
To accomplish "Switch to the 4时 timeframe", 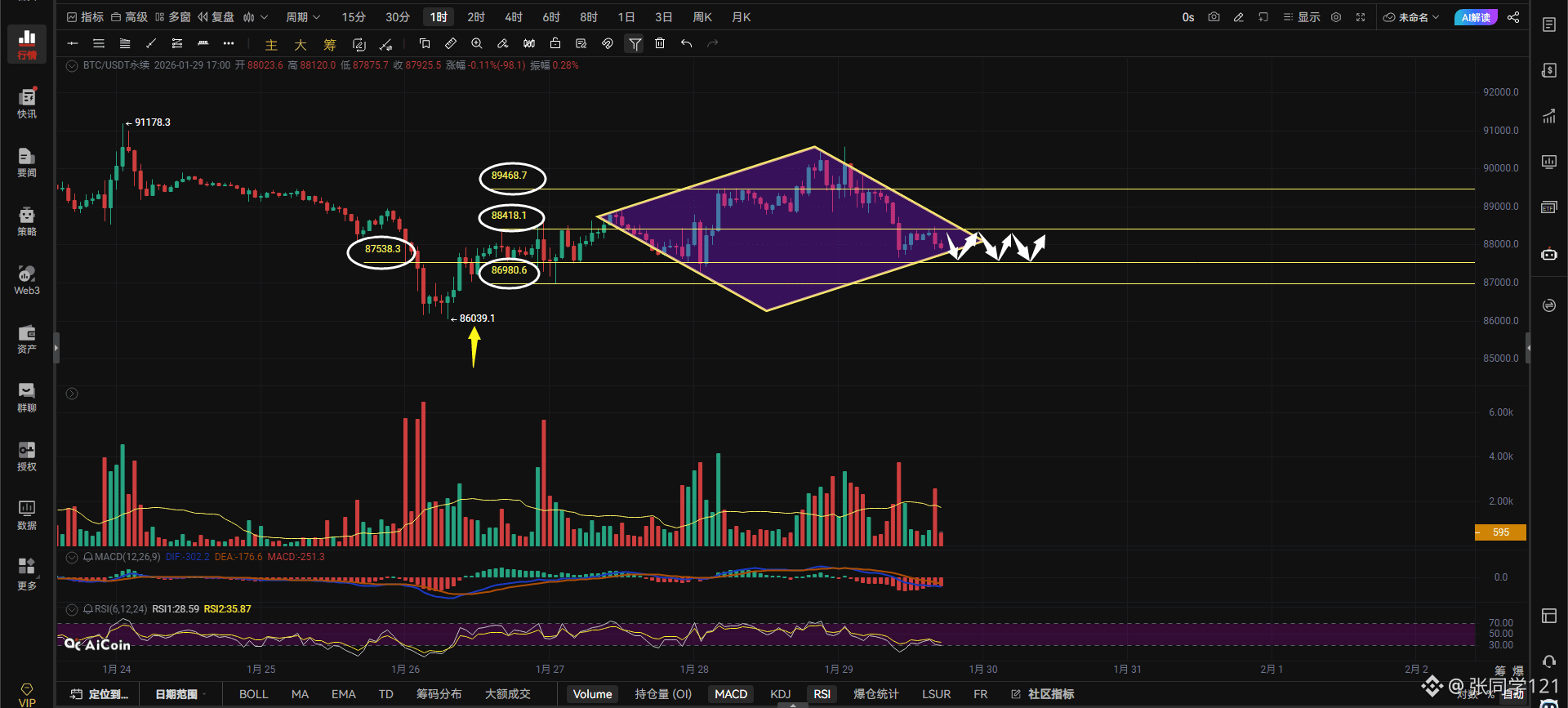I will point(514,17).
